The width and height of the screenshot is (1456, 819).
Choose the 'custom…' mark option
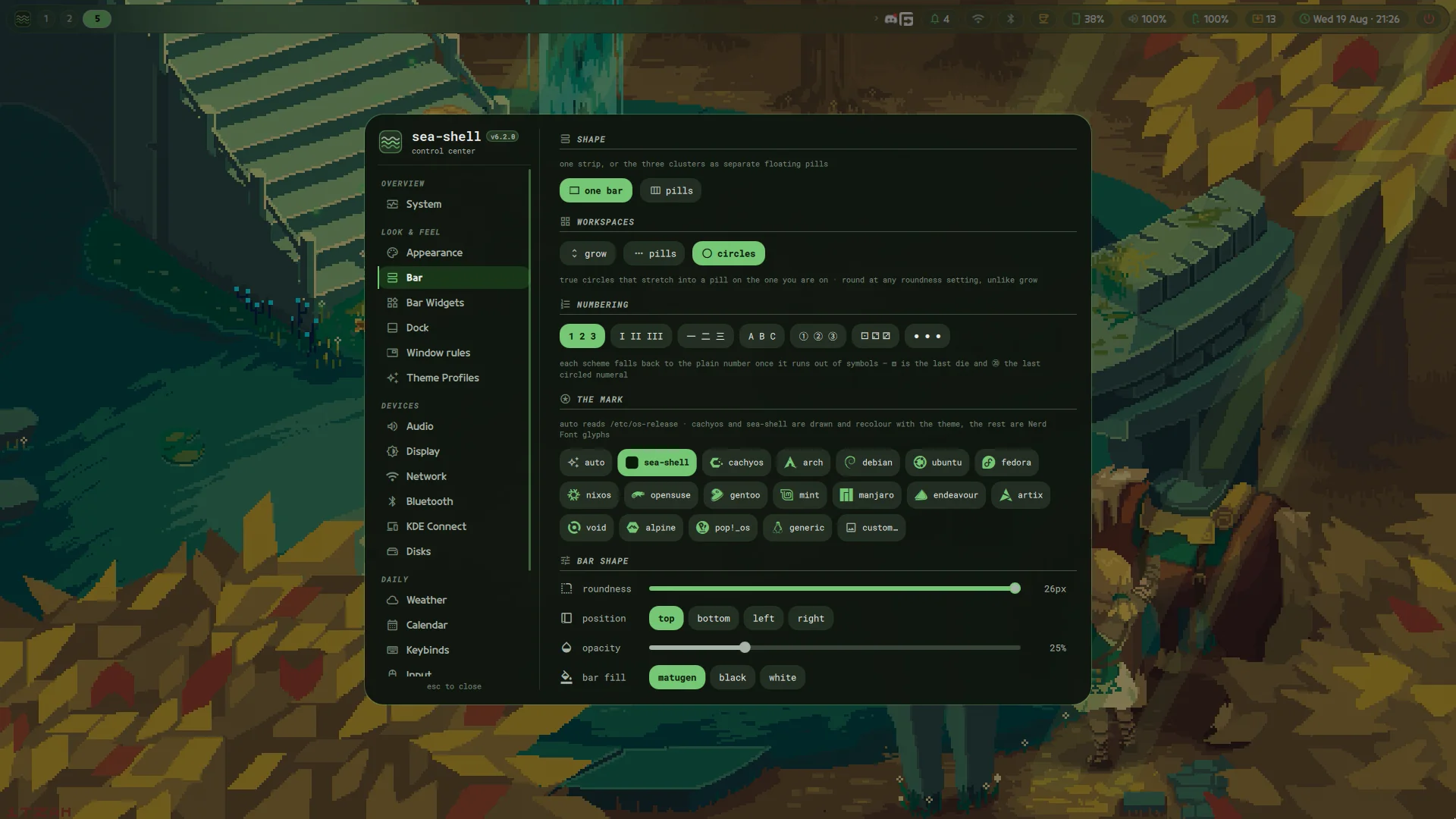(871, 528)
